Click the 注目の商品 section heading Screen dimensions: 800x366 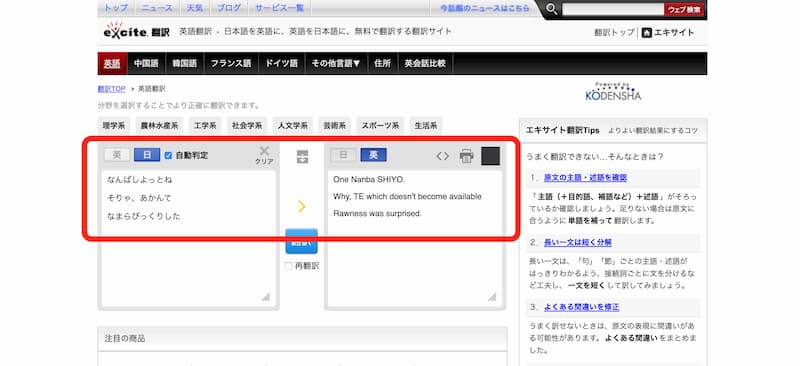[124, 338]
